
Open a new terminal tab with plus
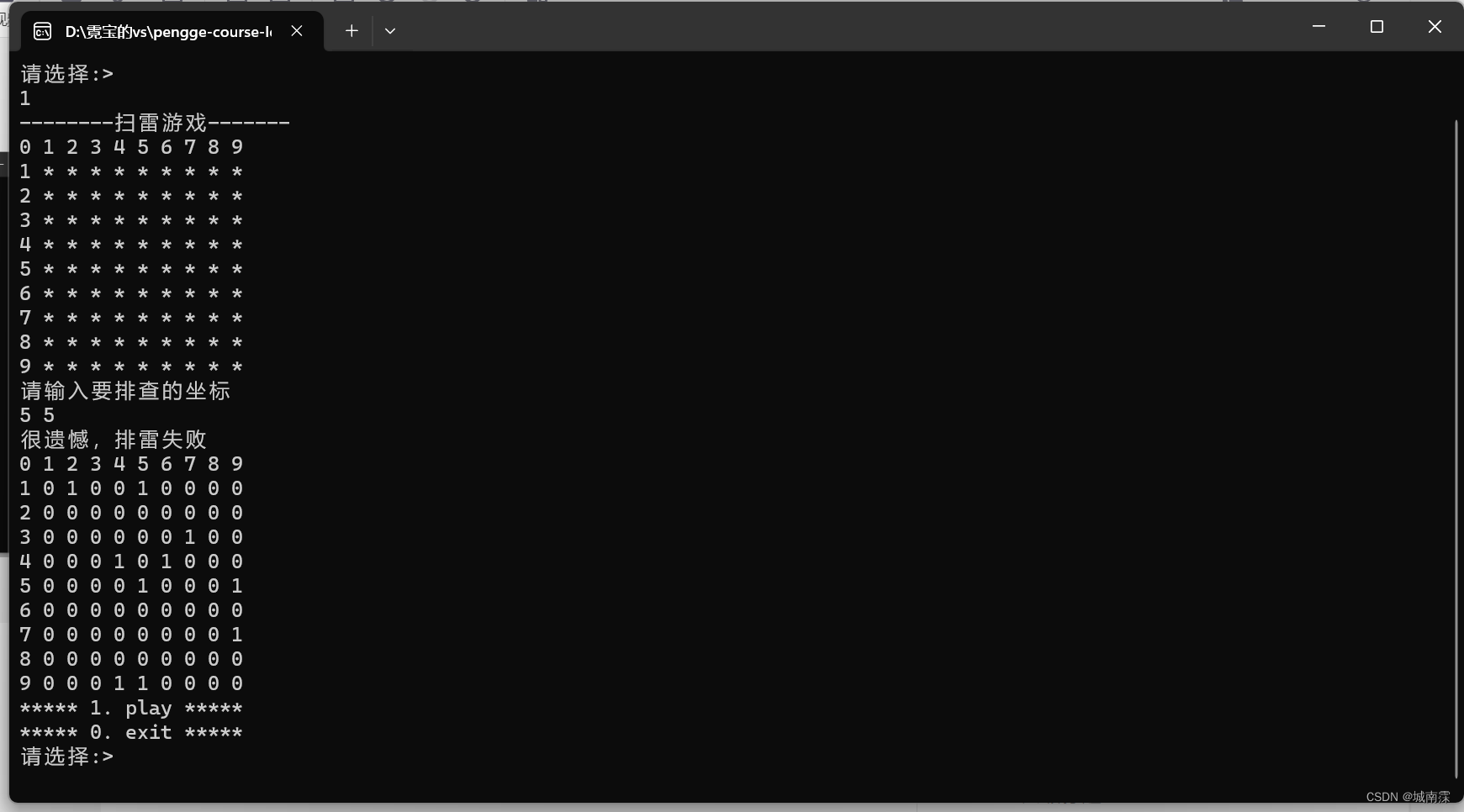[x=351, y=31]
